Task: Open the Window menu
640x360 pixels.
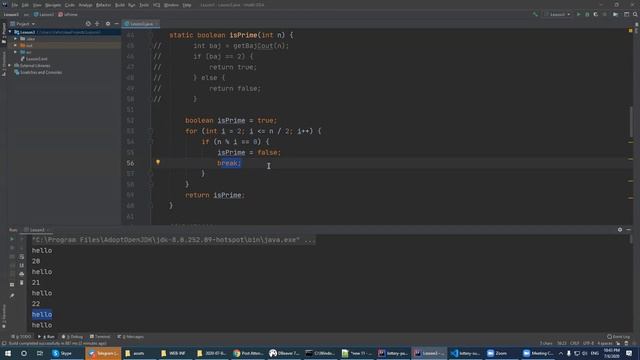Action: pyautogui.click(x=171, y=5)
